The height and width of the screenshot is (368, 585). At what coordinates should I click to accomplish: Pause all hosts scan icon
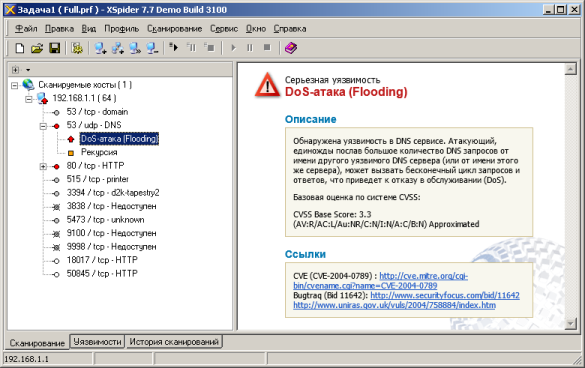click(x=191, y=47)
